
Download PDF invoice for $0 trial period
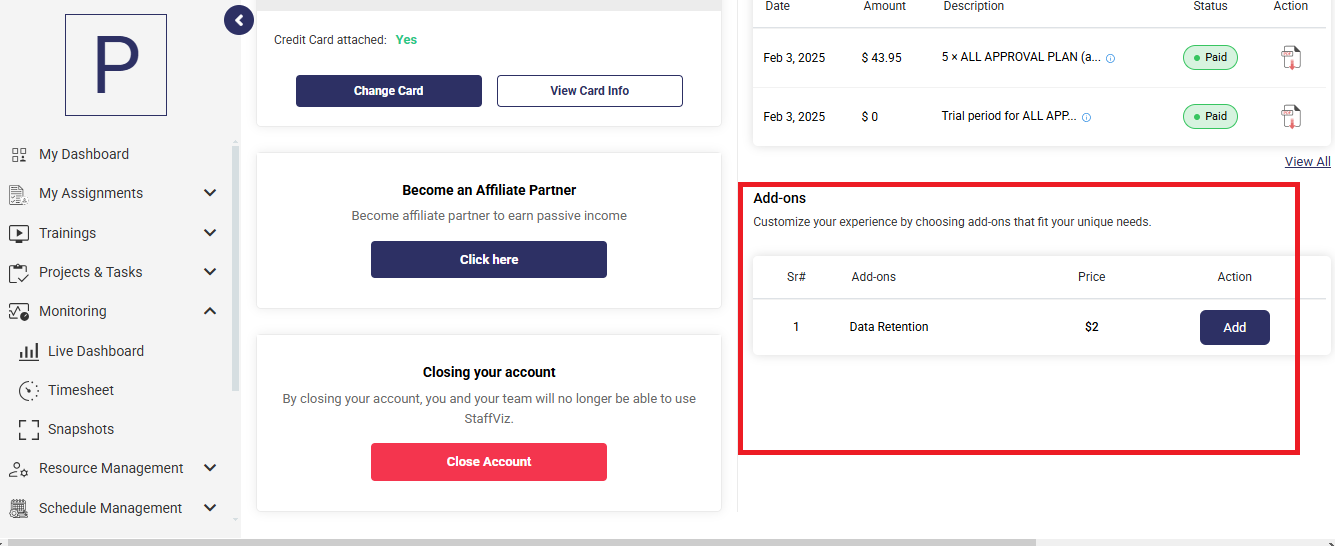point(1291,116)
